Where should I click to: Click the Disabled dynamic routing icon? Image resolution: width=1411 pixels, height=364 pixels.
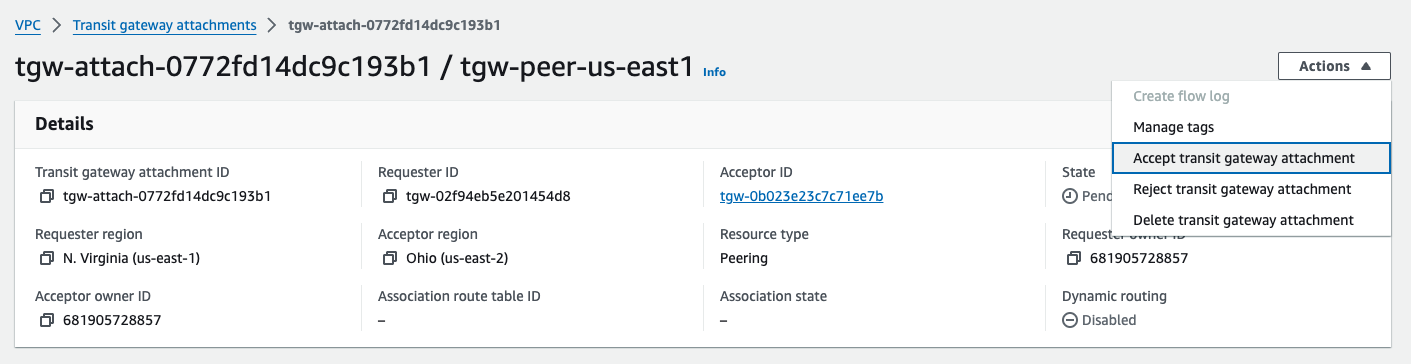point(1069,320)
